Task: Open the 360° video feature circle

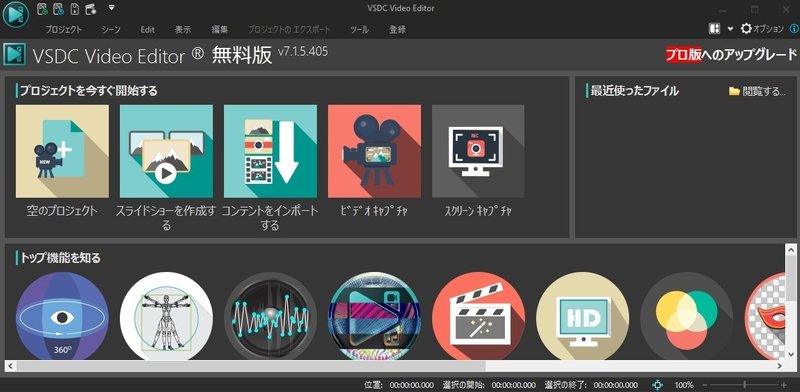Action: click(x=62, y=316)
